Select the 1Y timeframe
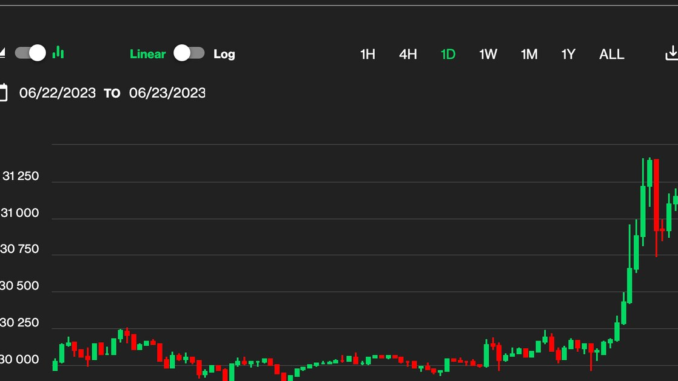This screenshot has width=678, height=381. [568, 54]
